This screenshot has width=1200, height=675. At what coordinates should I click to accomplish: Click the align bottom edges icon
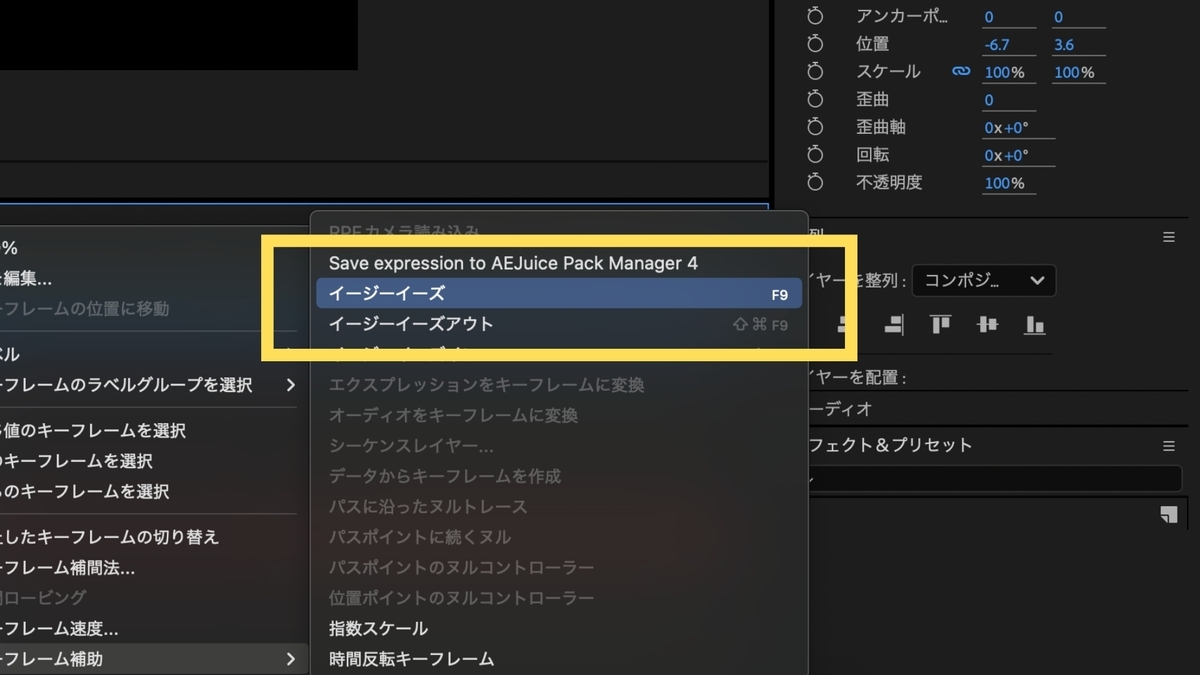coord(1034,324)
